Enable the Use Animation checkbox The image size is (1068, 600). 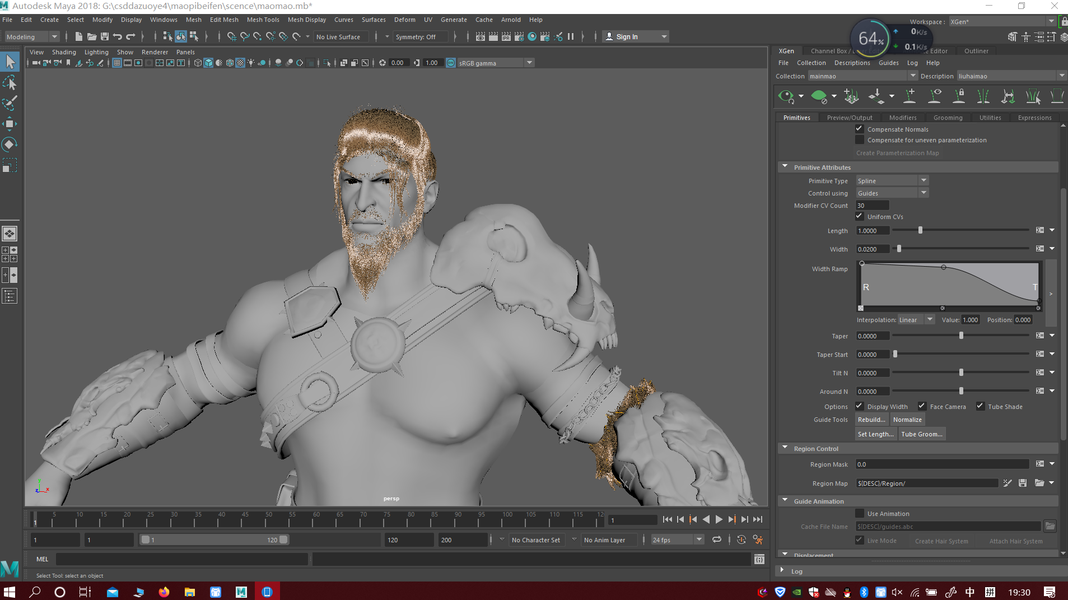[860, 514]
